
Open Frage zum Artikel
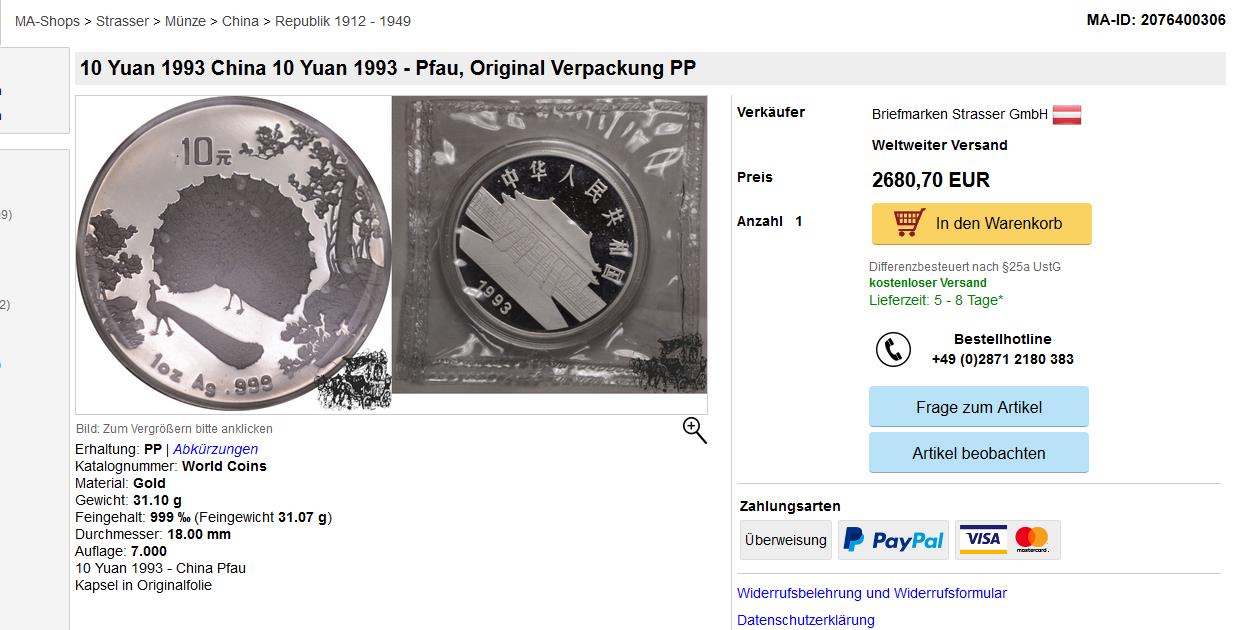coord(978,407)
